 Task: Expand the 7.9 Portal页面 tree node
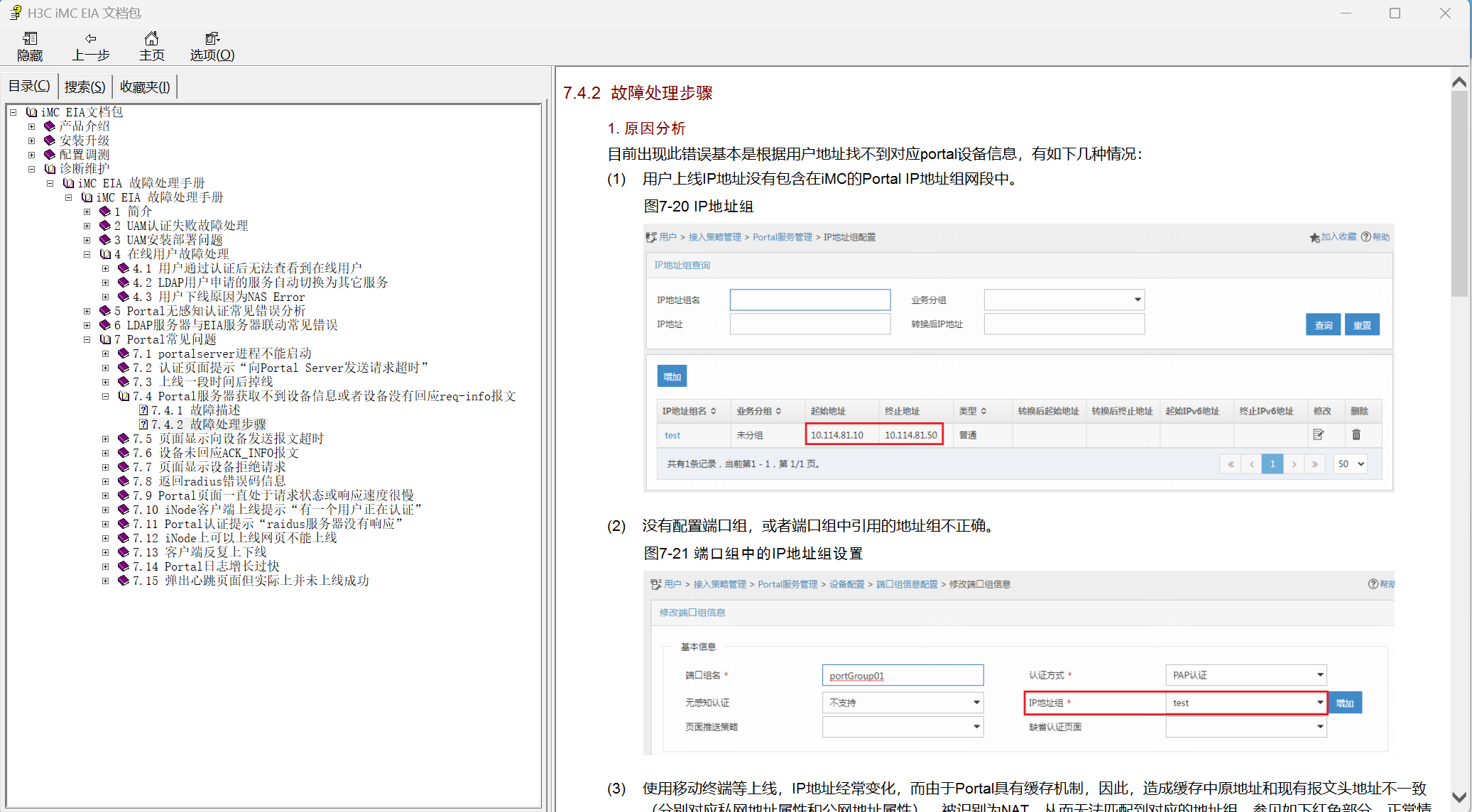click(x=105, y=495)
